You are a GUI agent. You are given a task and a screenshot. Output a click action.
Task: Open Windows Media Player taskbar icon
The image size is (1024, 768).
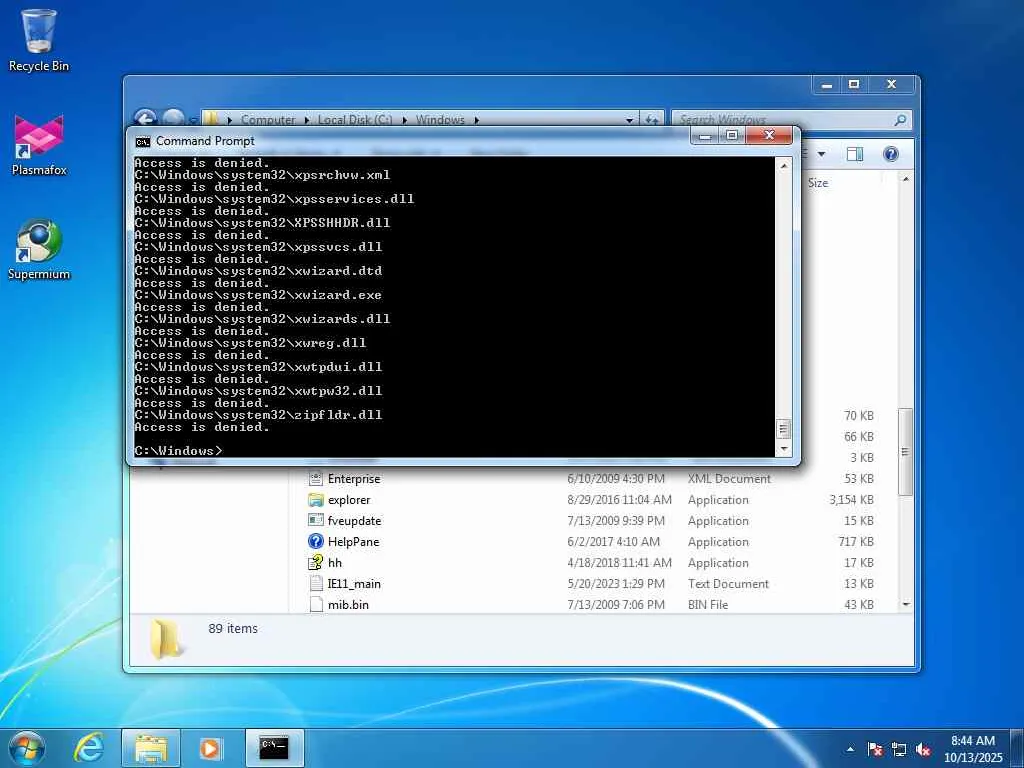click(210, 748)
